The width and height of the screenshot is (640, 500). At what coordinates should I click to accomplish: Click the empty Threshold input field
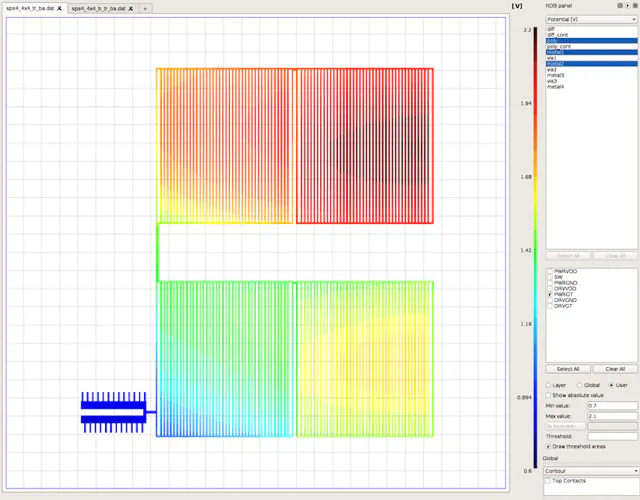pyautogui.click(x=612, y=436)
